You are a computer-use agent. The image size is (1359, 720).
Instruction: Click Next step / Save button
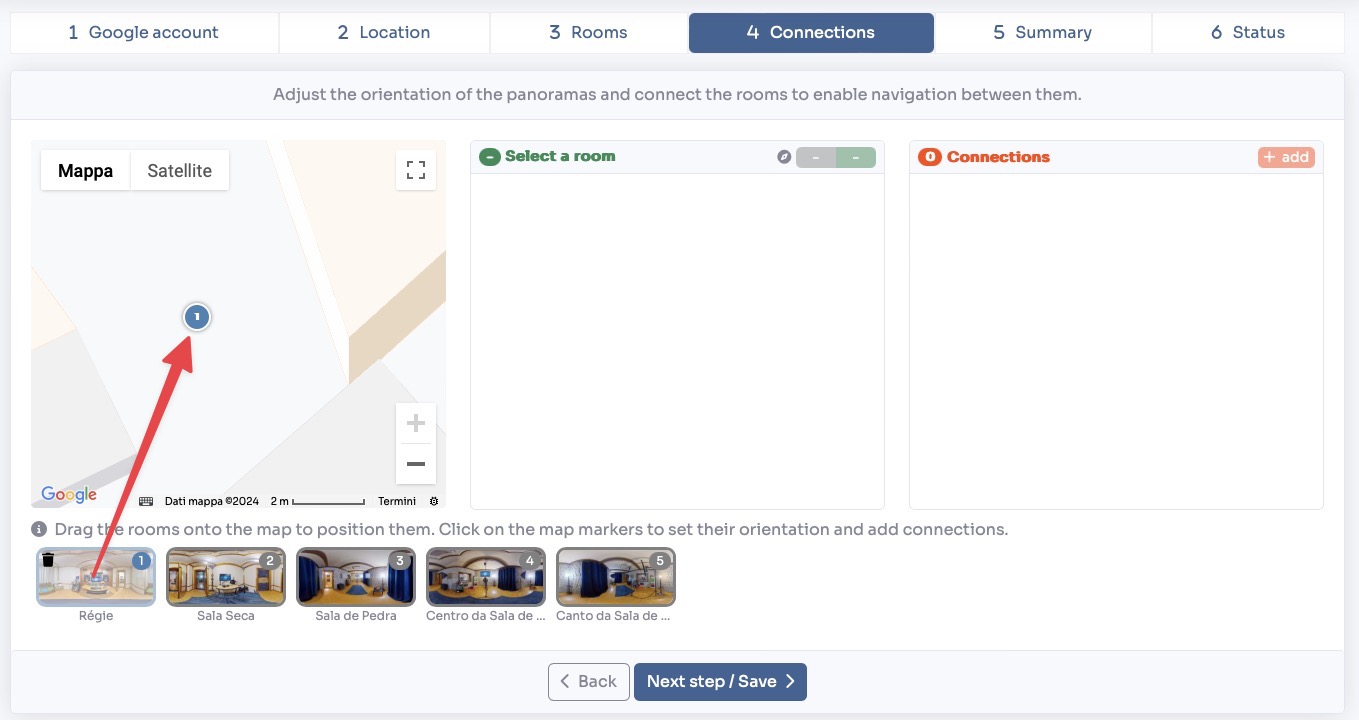720,682
